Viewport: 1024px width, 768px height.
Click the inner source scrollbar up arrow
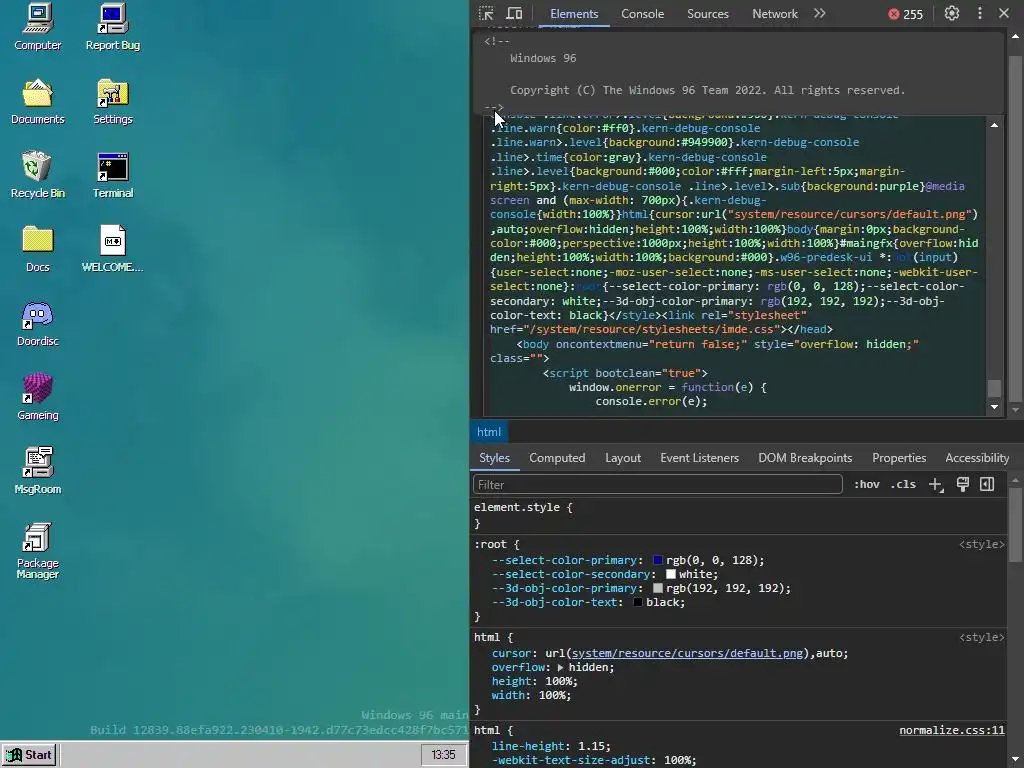pos(994,125)
